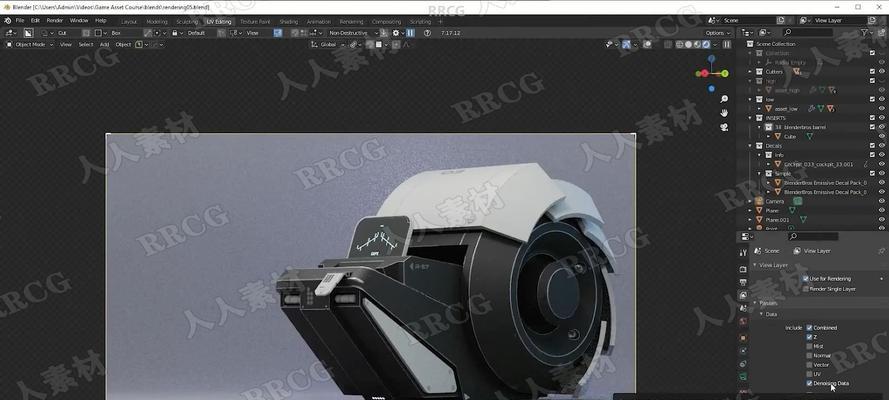The image size is (889, 400).
Task: Select solid viewport shading mode
Action: (688, 44)
